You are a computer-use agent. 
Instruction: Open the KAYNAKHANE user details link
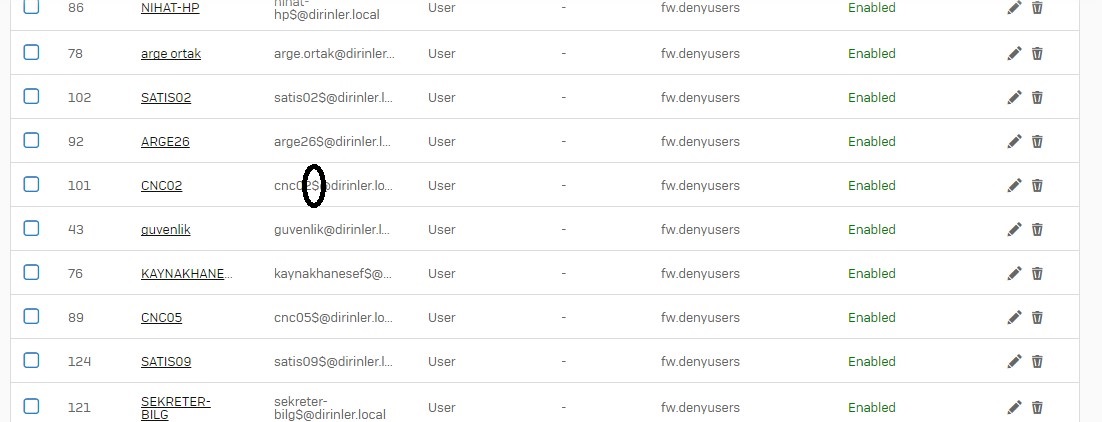click(x=186, y=274)
